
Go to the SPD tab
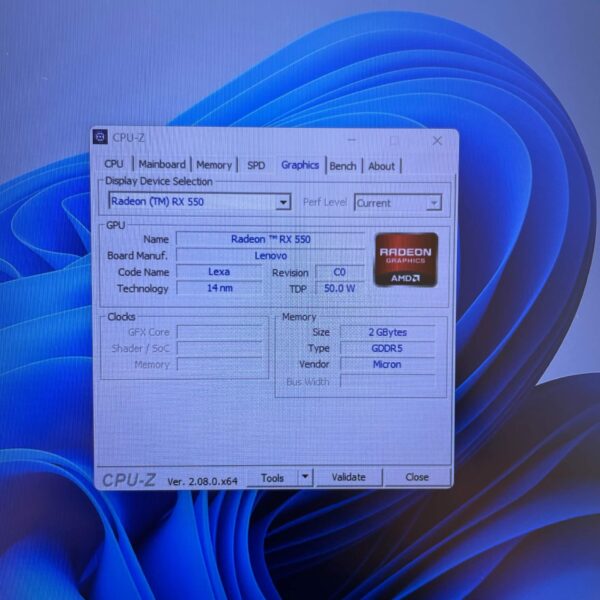256,165
